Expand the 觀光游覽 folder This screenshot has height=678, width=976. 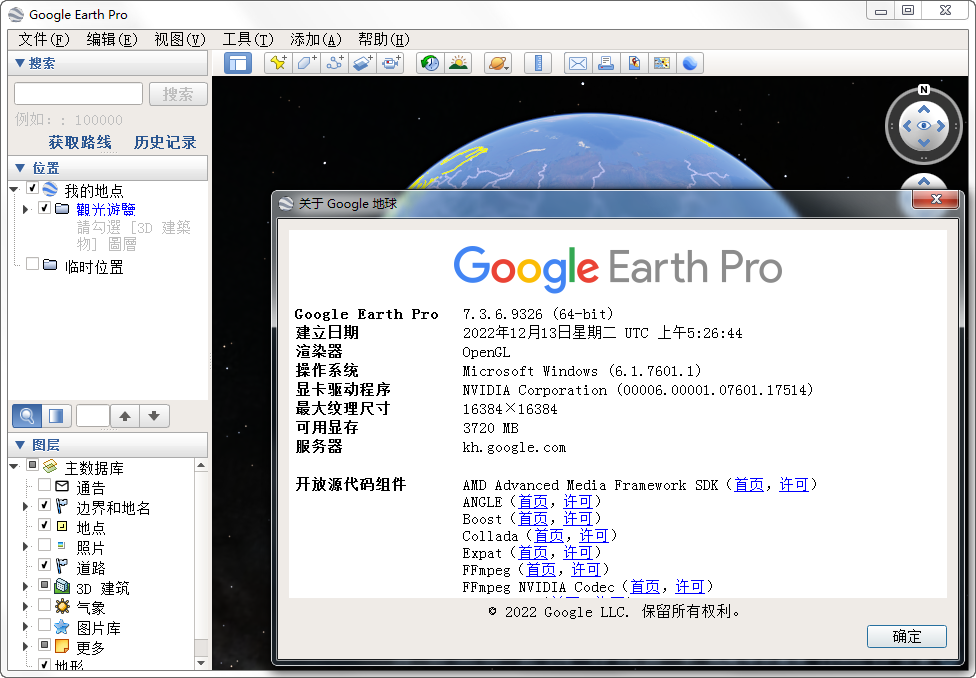click(25, 209)
